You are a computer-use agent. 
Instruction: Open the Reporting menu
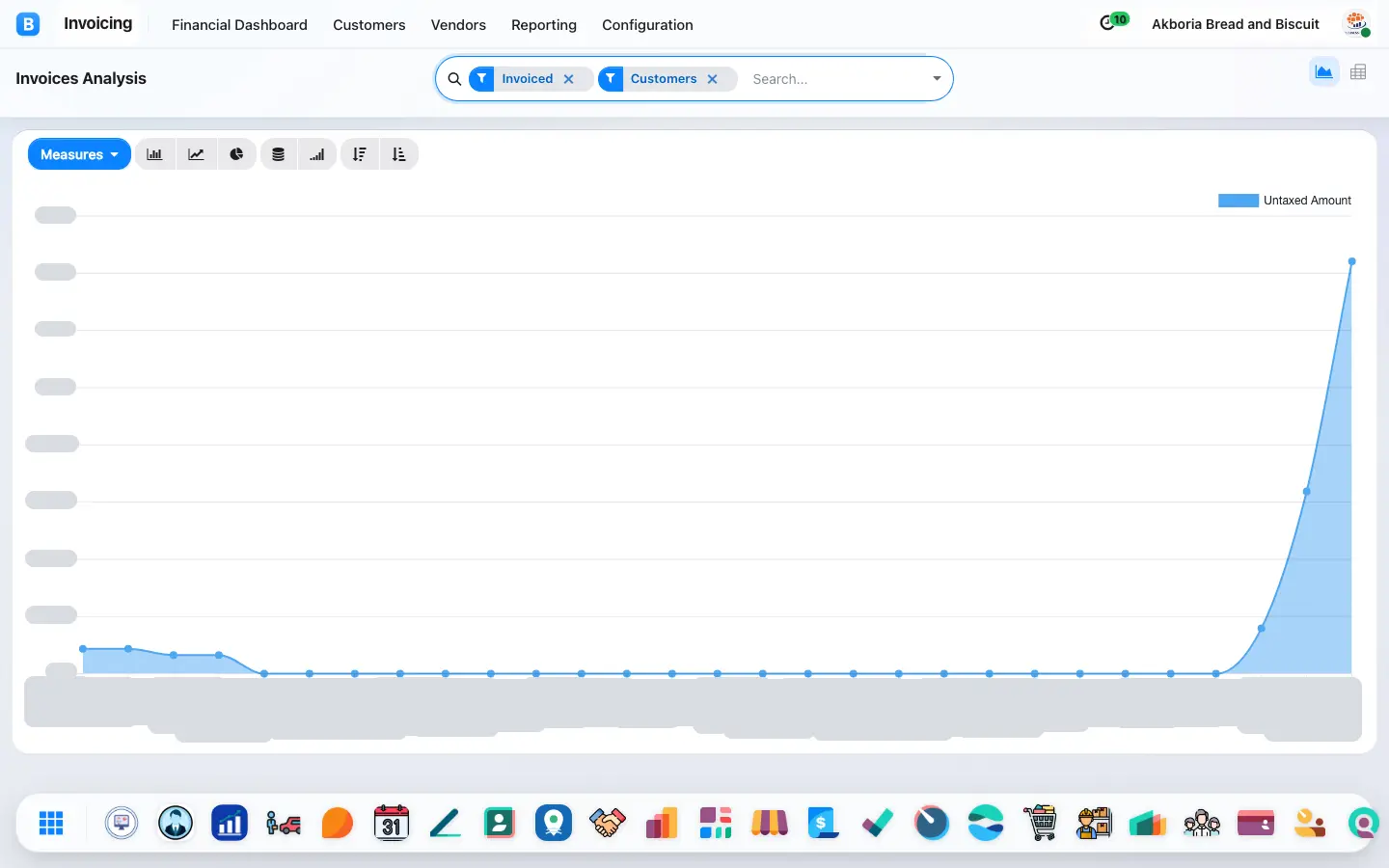(x=544, y=25)
